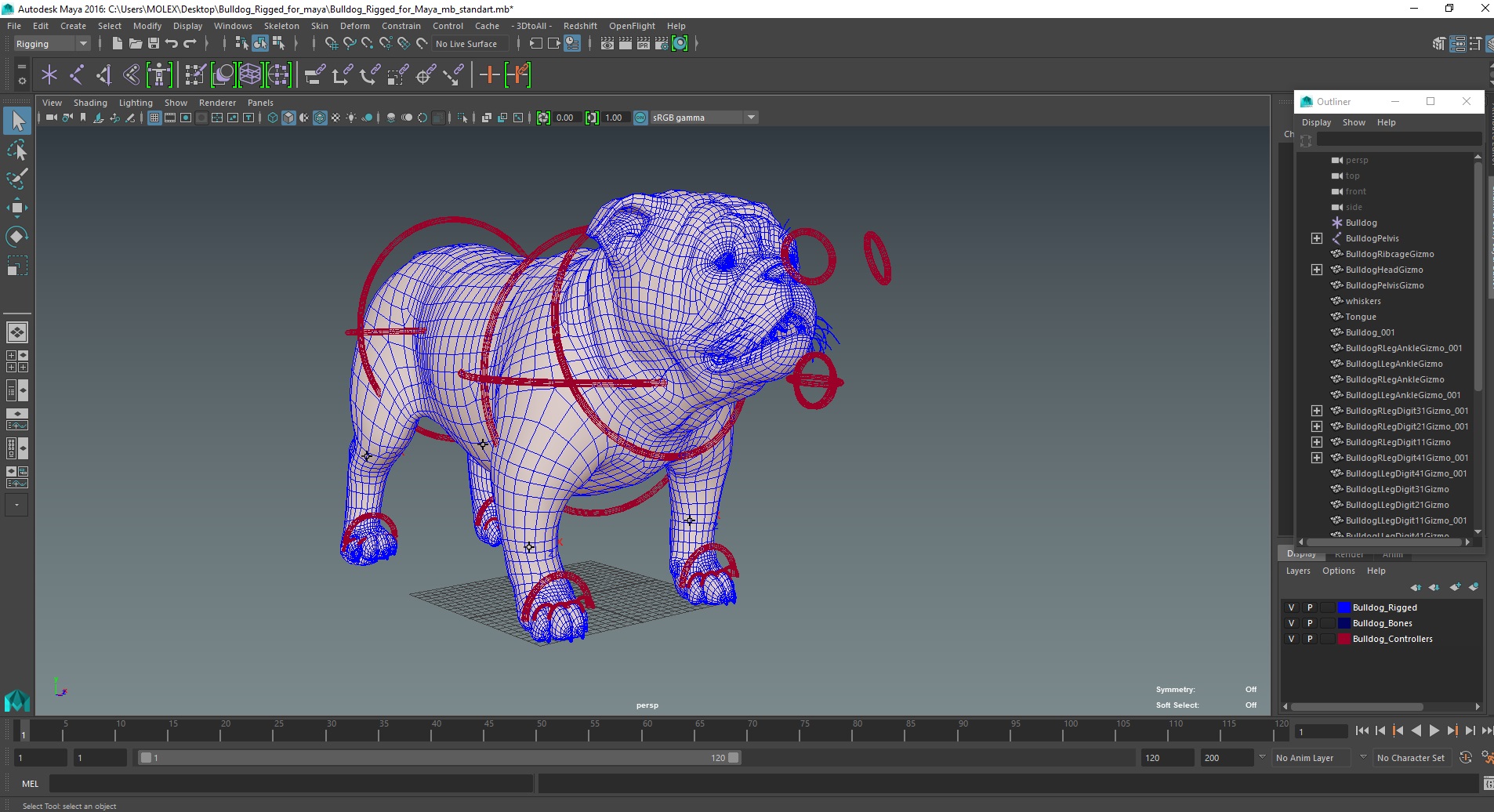Click the Bulldog_Rigged blue color swatch
The image size is (1494, 812).
click(x=1344, y=607)
